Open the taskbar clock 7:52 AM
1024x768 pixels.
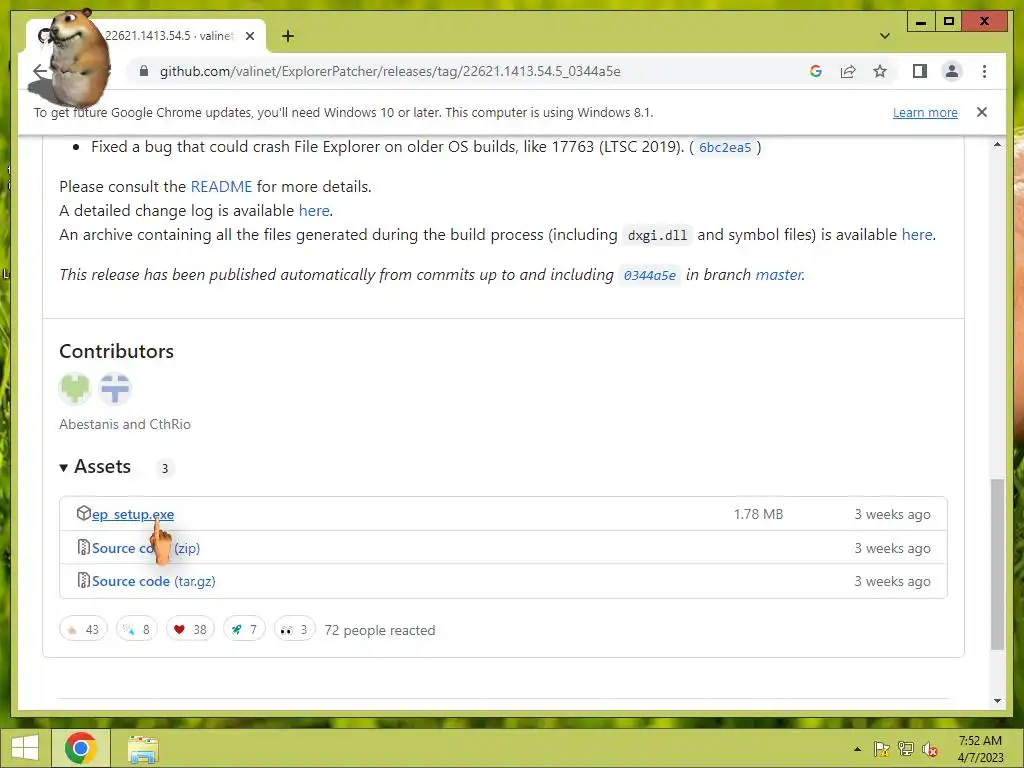pyautogui.click(x=980, y=749)
